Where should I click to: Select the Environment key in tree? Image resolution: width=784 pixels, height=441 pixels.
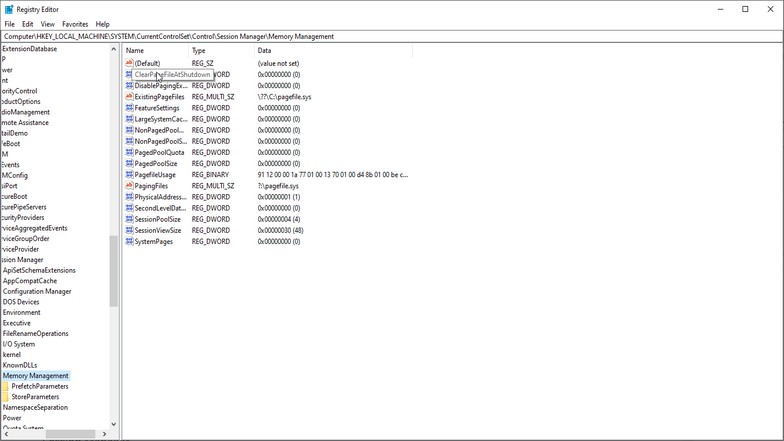(x=22, y=312)
